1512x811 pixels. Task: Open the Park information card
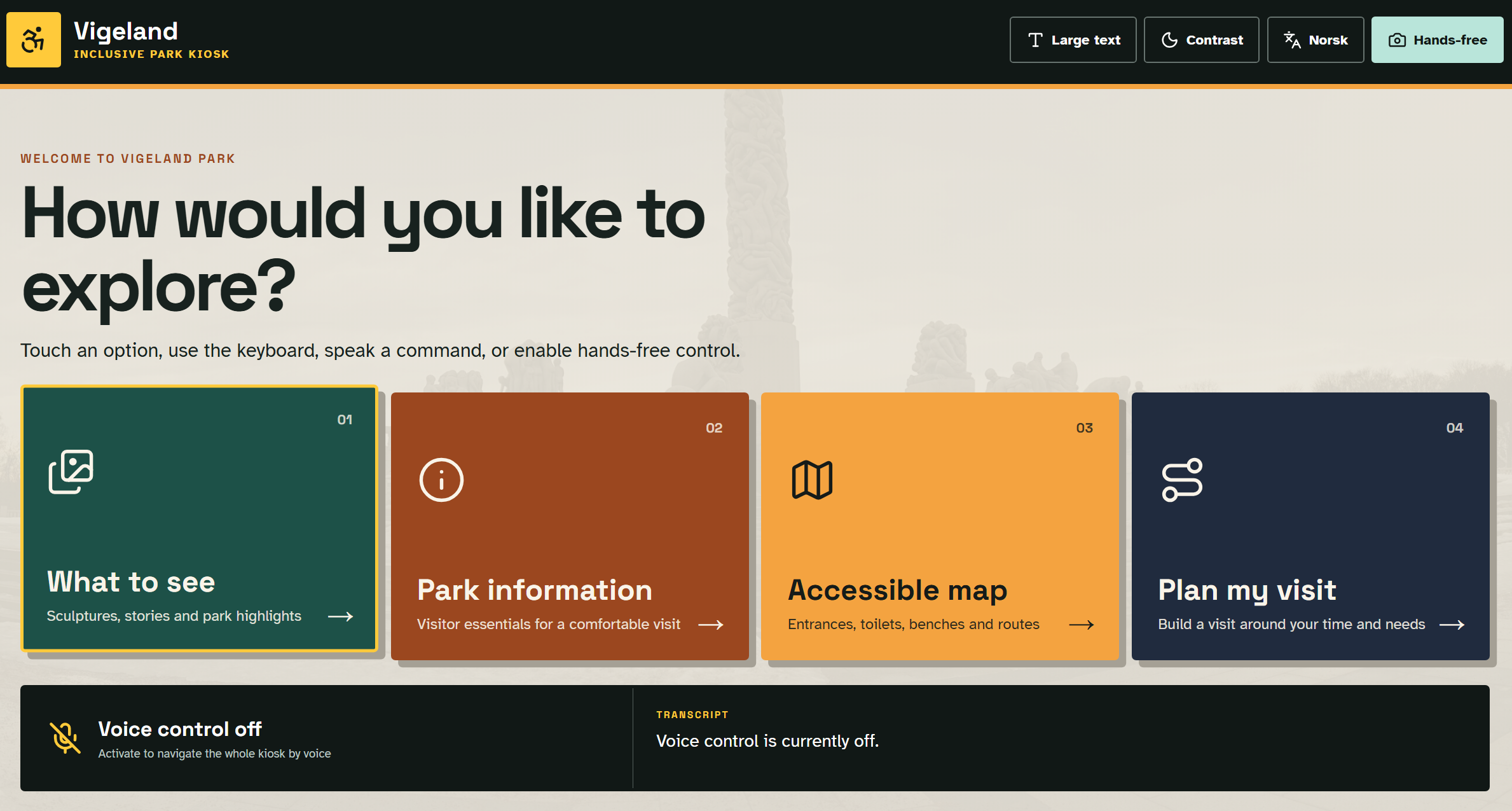[570, 526]
